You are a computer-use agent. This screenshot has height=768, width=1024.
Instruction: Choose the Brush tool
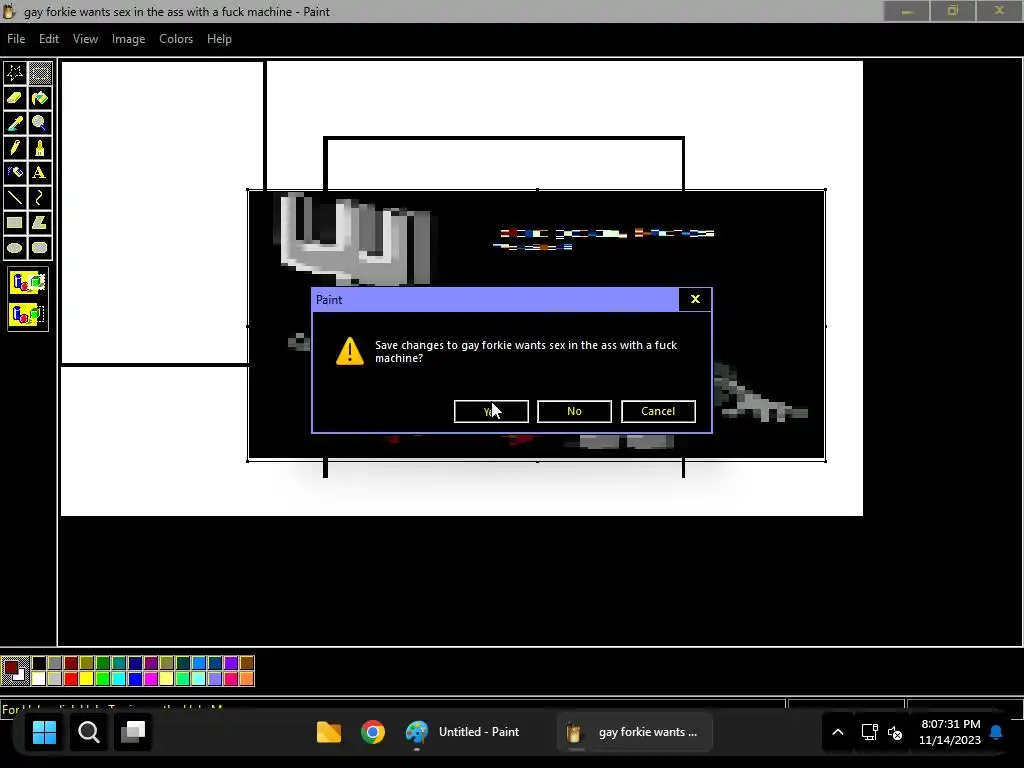coord(40,148)
